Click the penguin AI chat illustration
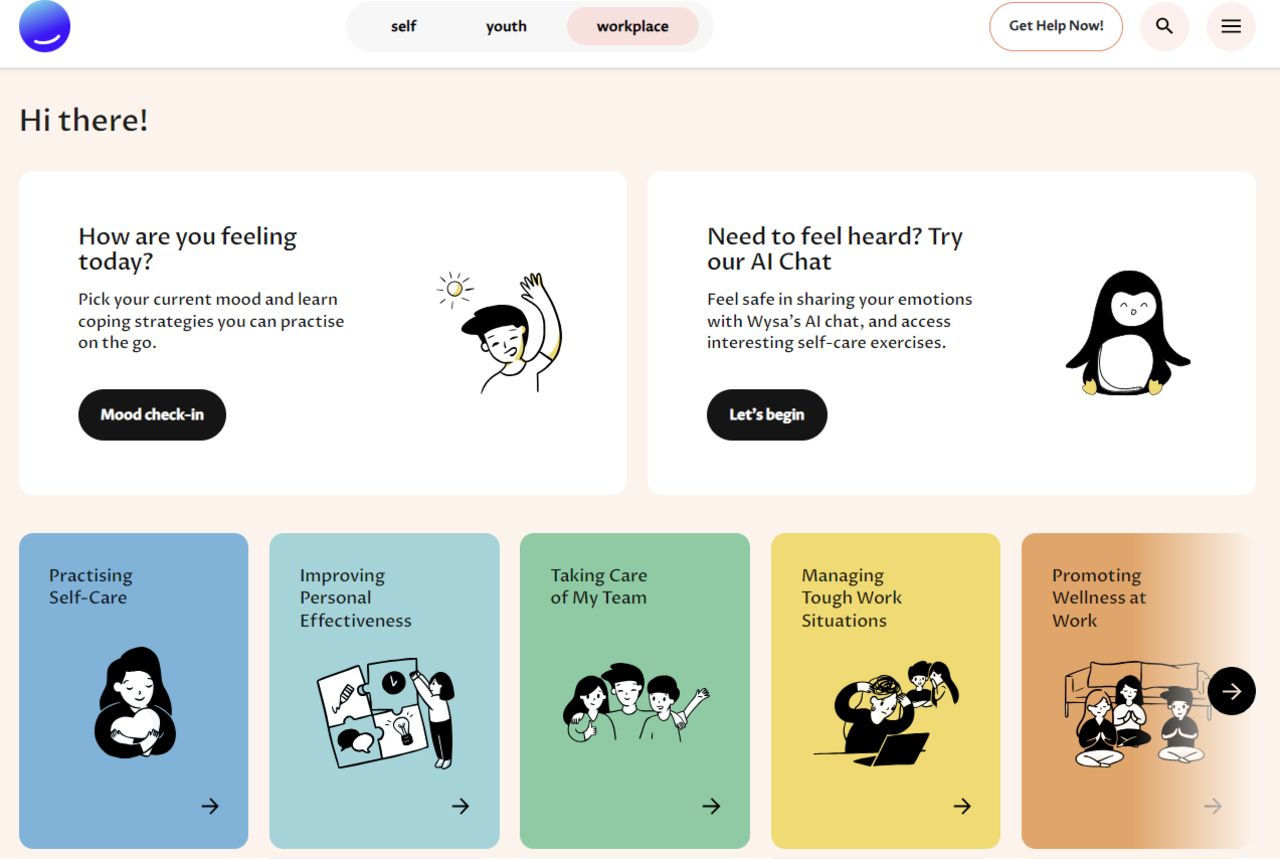The height and width of the screenshot is (859, 1280). coord(1128,333)
